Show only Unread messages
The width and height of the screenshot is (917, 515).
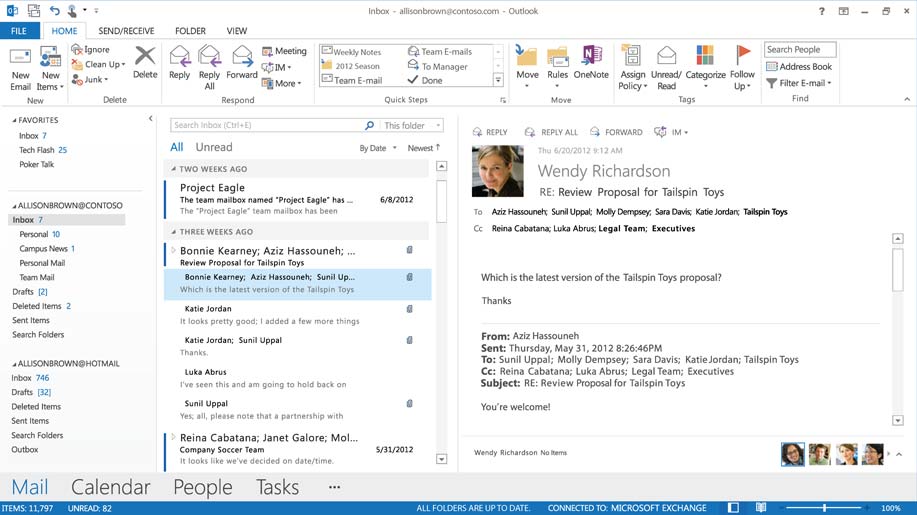(x=213, y=147)
